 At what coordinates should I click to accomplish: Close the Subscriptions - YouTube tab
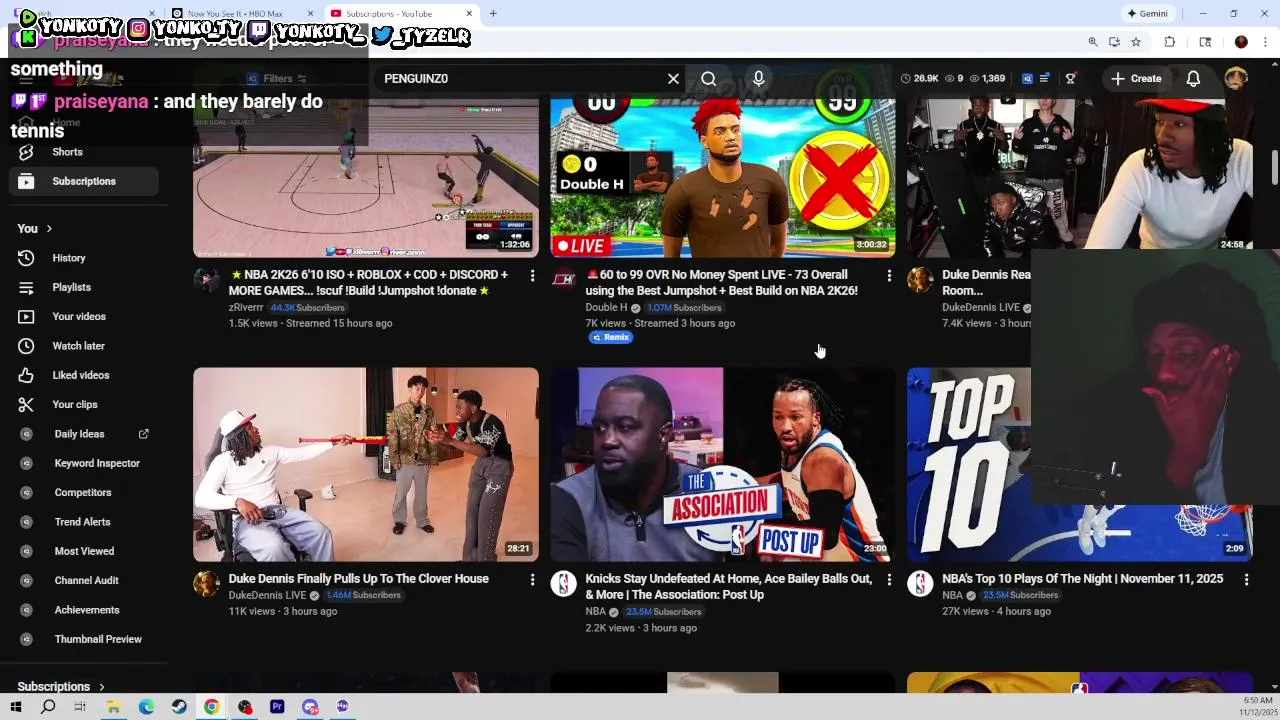[x=469, y=13]
